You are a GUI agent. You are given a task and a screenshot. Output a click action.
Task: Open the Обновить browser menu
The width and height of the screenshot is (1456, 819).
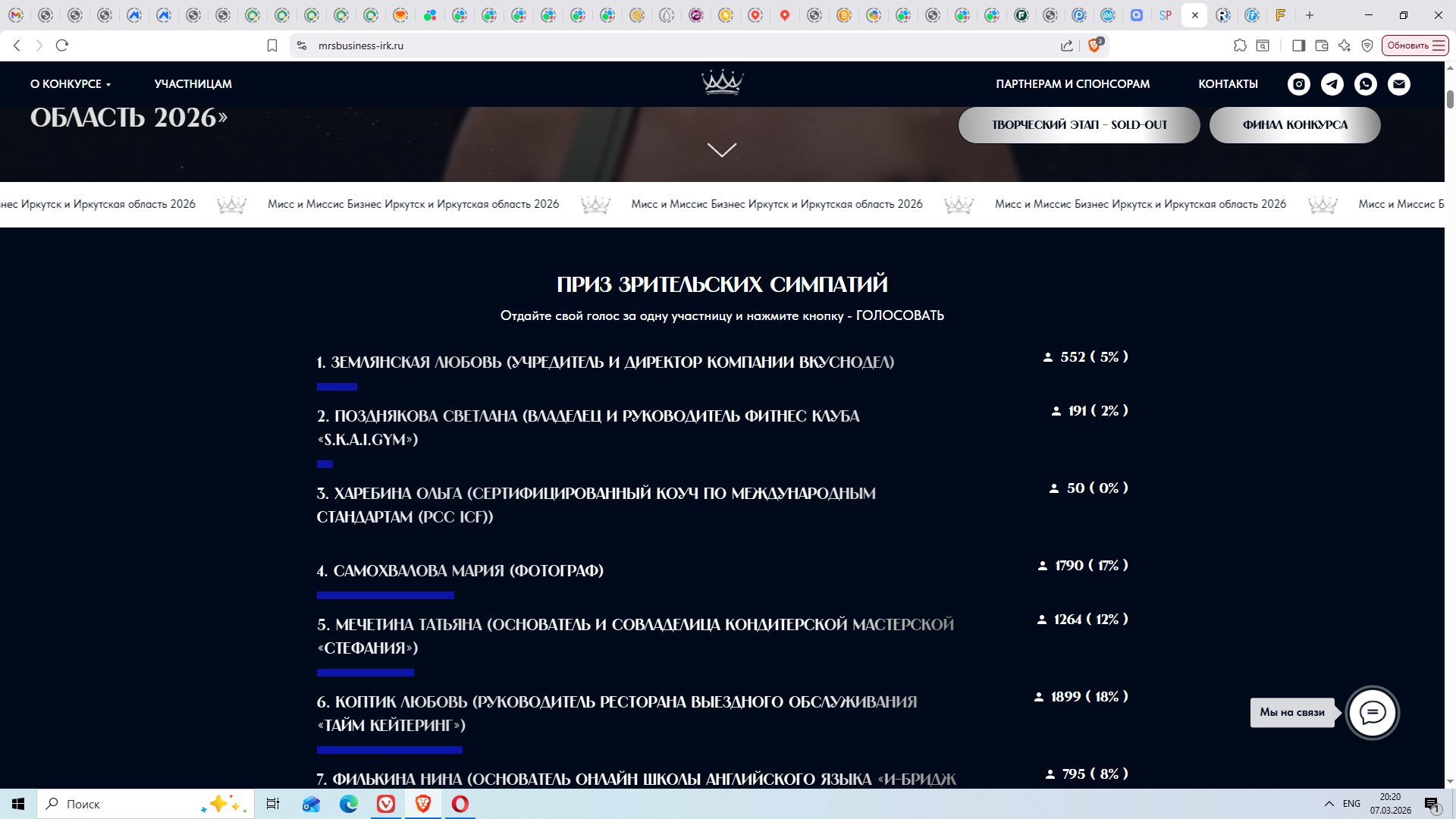pyautogui.click(x=1415, y=45)
